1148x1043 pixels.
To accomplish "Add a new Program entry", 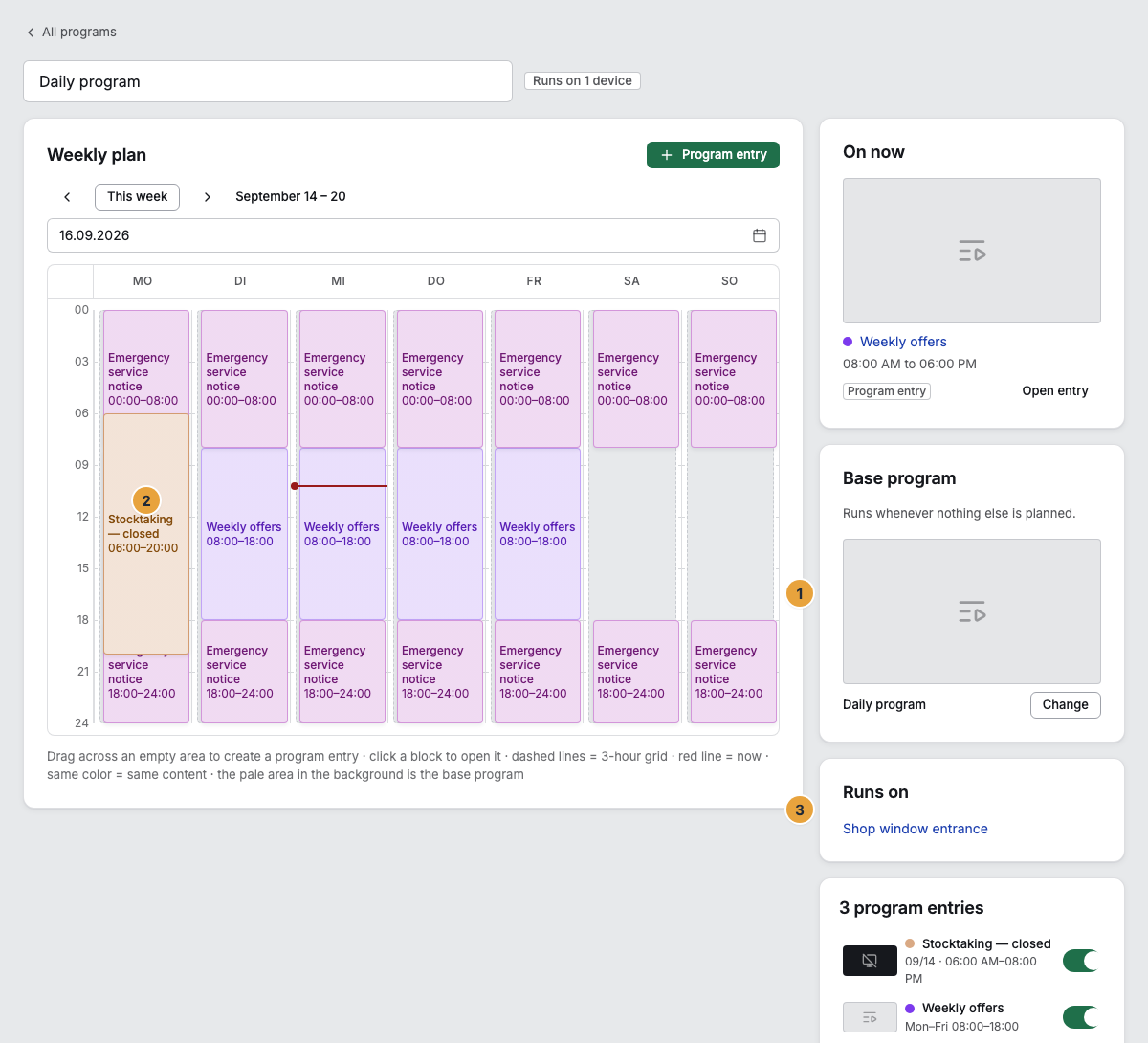I will (x=713, y=154).
